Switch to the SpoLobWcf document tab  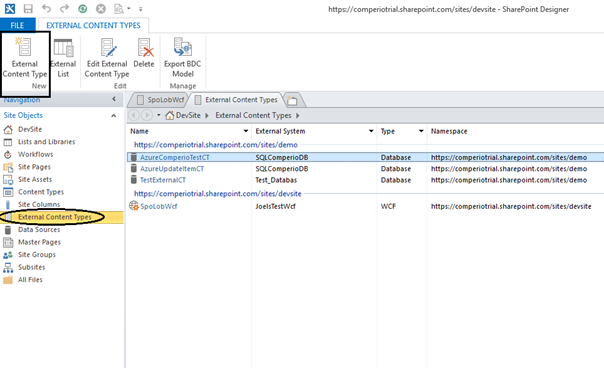[x=160, y=100]
